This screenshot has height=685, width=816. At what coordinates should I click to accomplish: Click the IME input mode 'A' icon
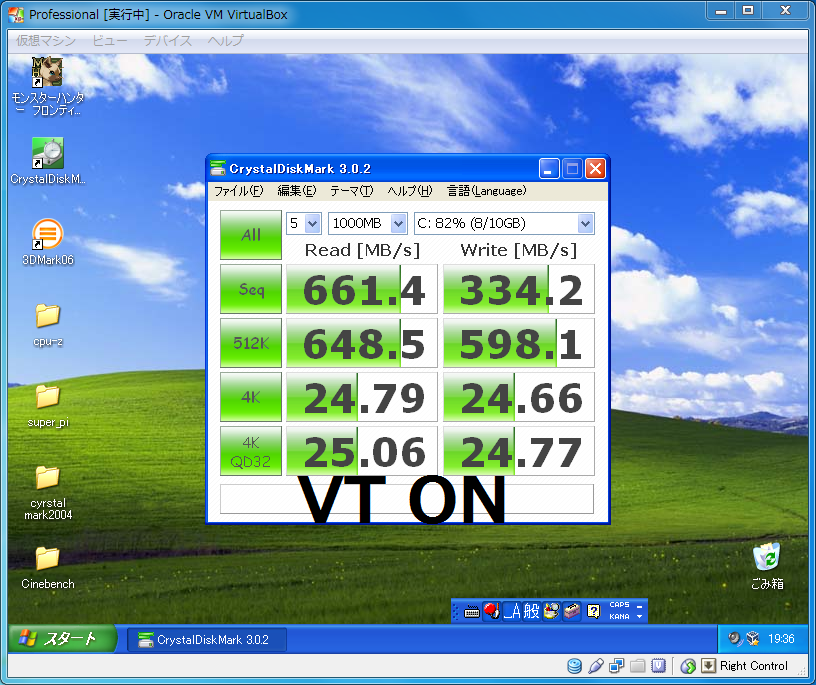coord(512,611)
